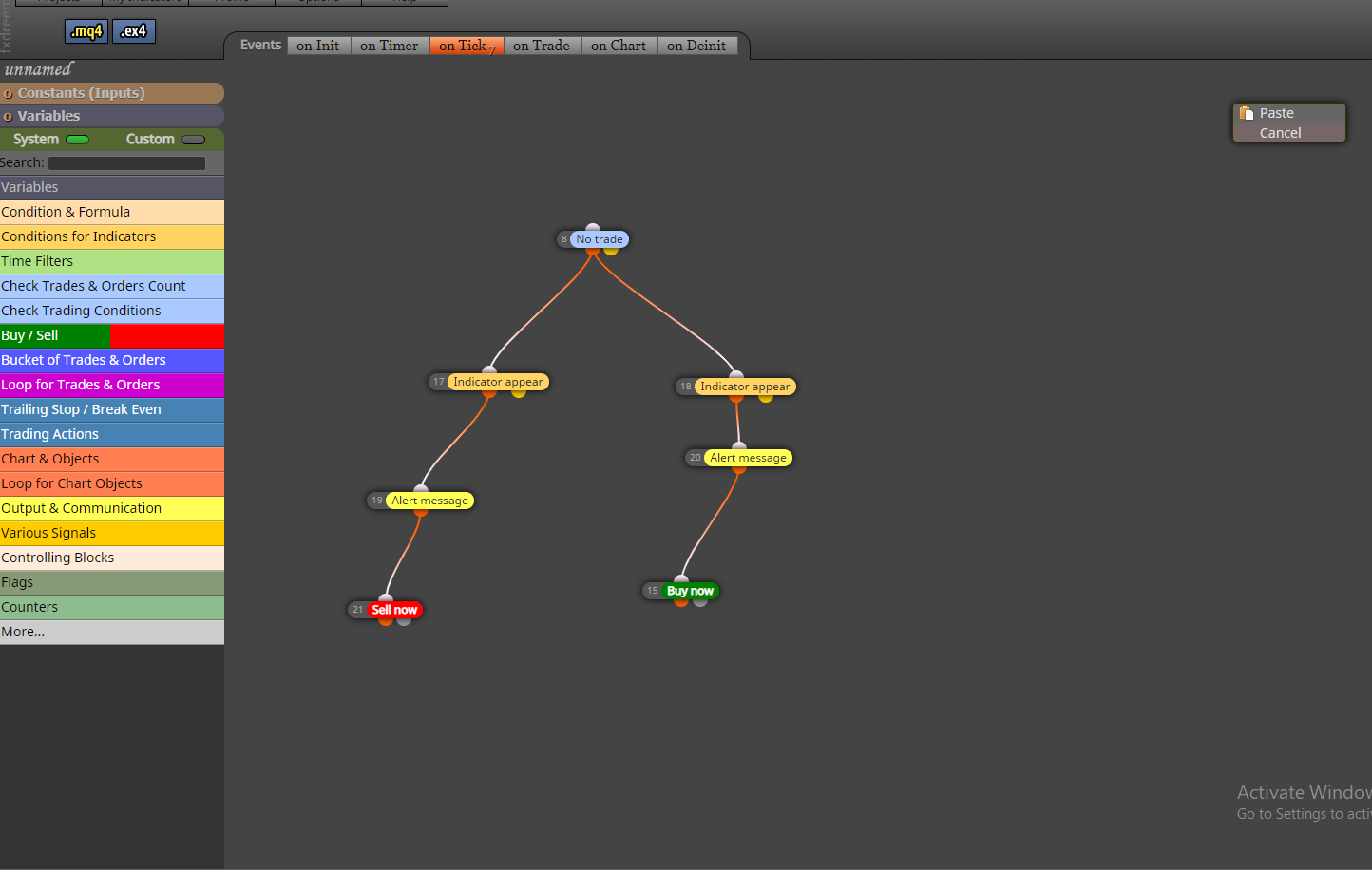Screen dimensions: 1372x870
Task: Open Output & Communication category
Action: coord(112,509)
